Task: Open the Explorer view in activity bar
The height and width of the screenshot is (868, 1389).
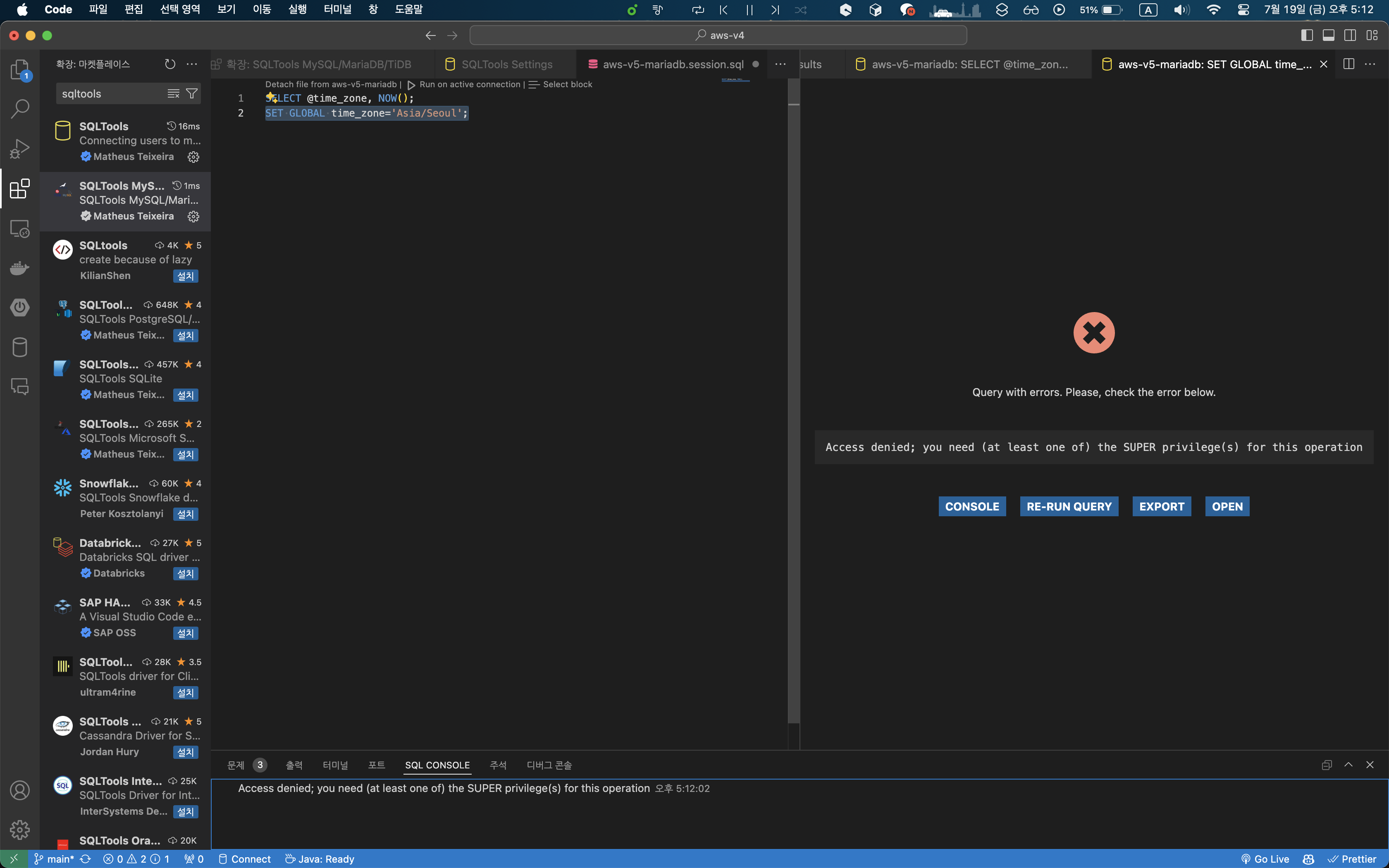Action: tap(19, 69)
